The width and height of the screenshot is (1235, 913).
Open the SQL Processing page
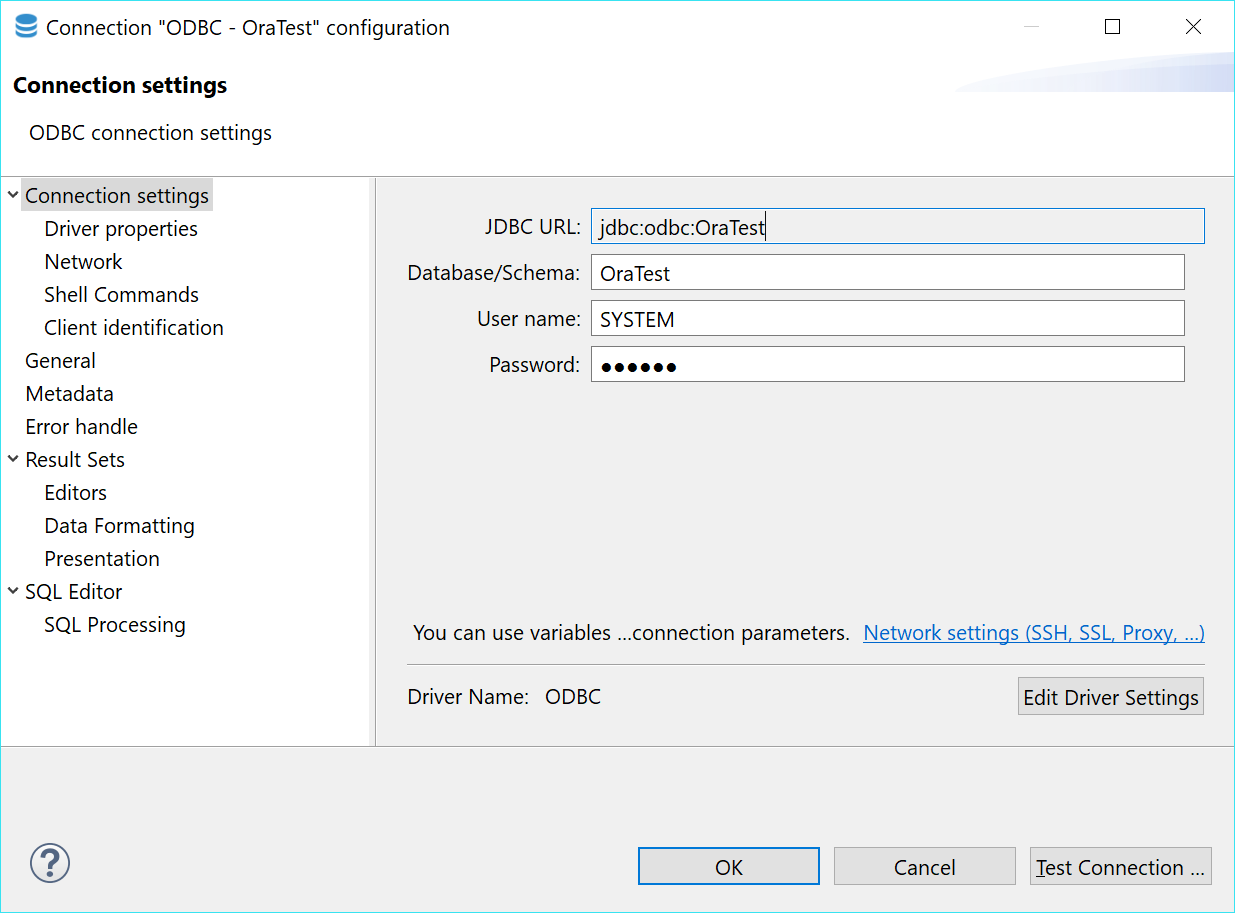tap(115, 624)
